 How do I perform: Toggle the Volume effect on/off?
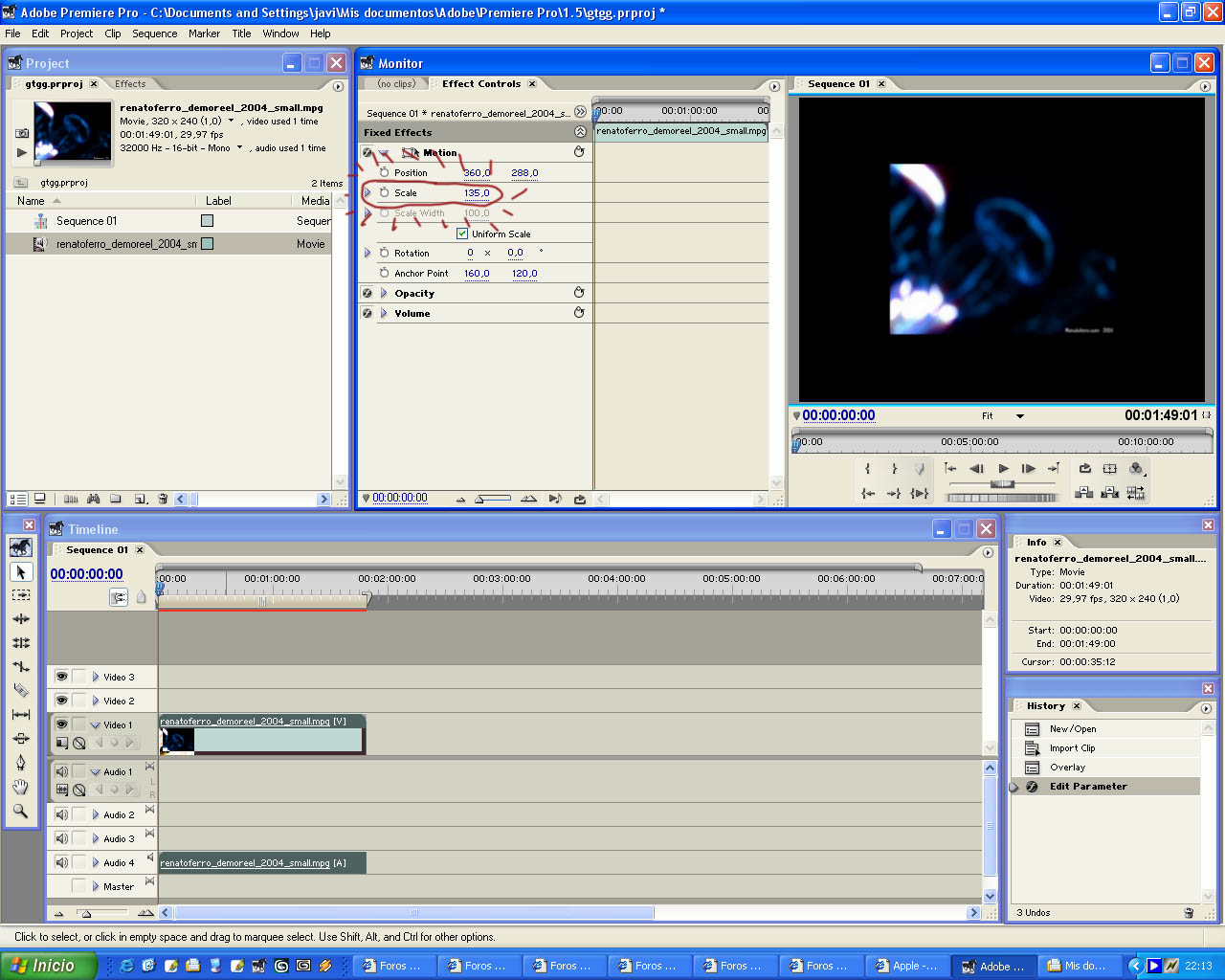point(367,313)
